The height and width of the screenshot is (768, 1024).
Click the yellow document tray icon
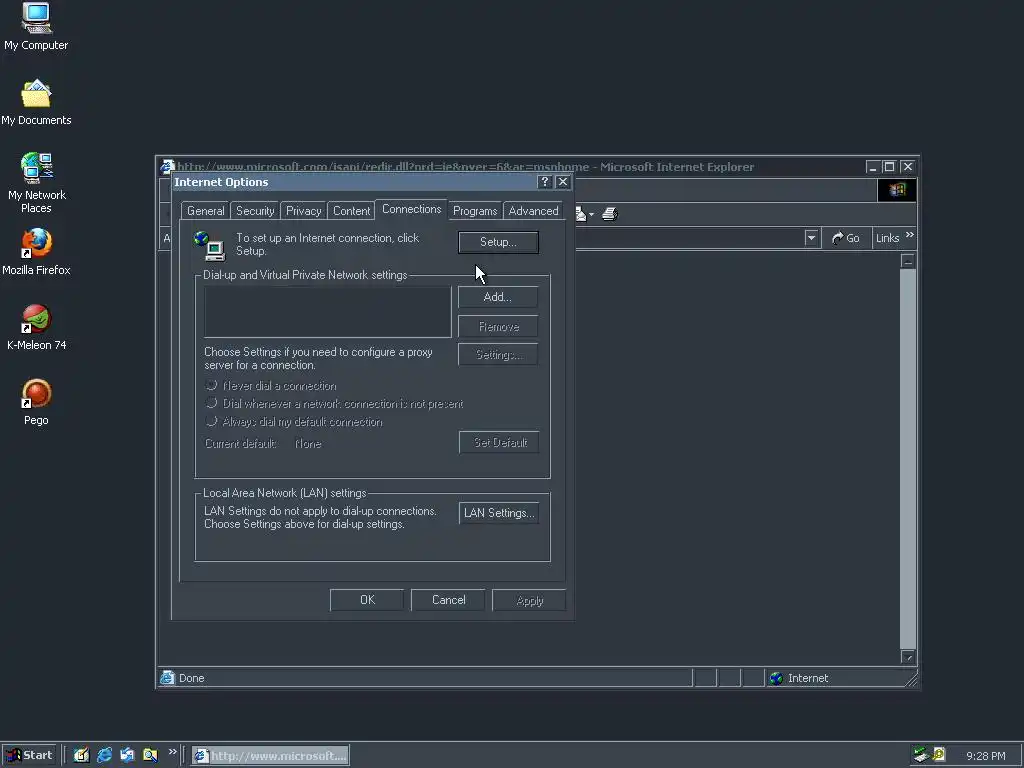939,754
